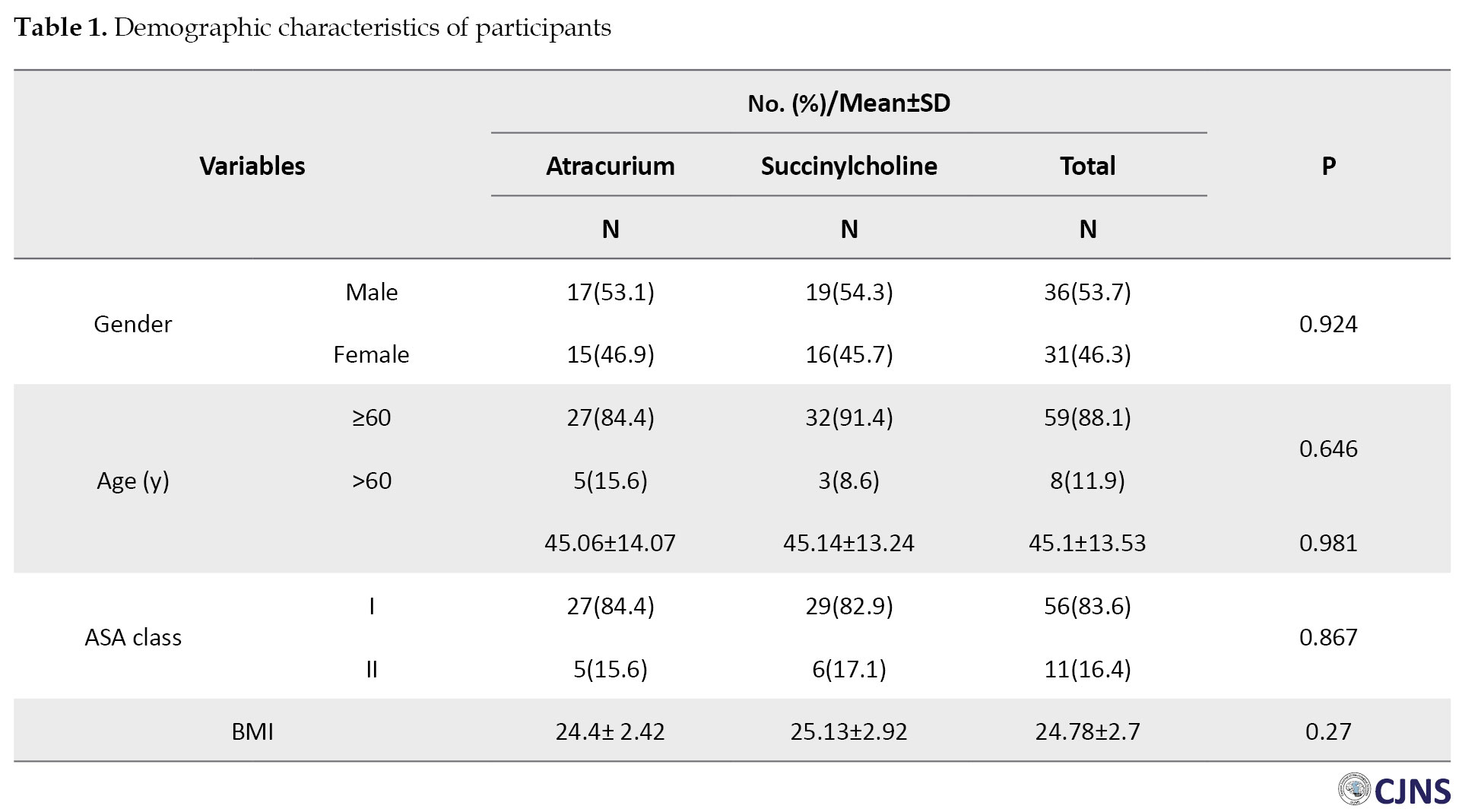This screenshot has width=1462, height=812.
Task: Click the CJNS journal logo icon
Action: tap(1353, 789)
